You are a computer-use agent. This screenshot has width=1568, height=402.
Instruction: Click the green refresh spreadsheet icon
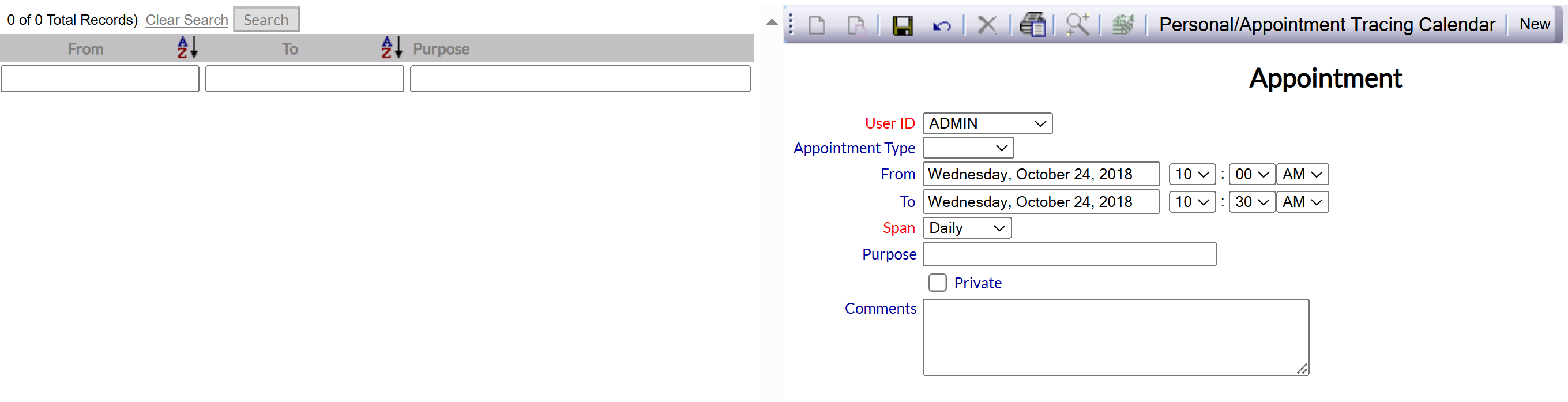(x=1123, y=25)
